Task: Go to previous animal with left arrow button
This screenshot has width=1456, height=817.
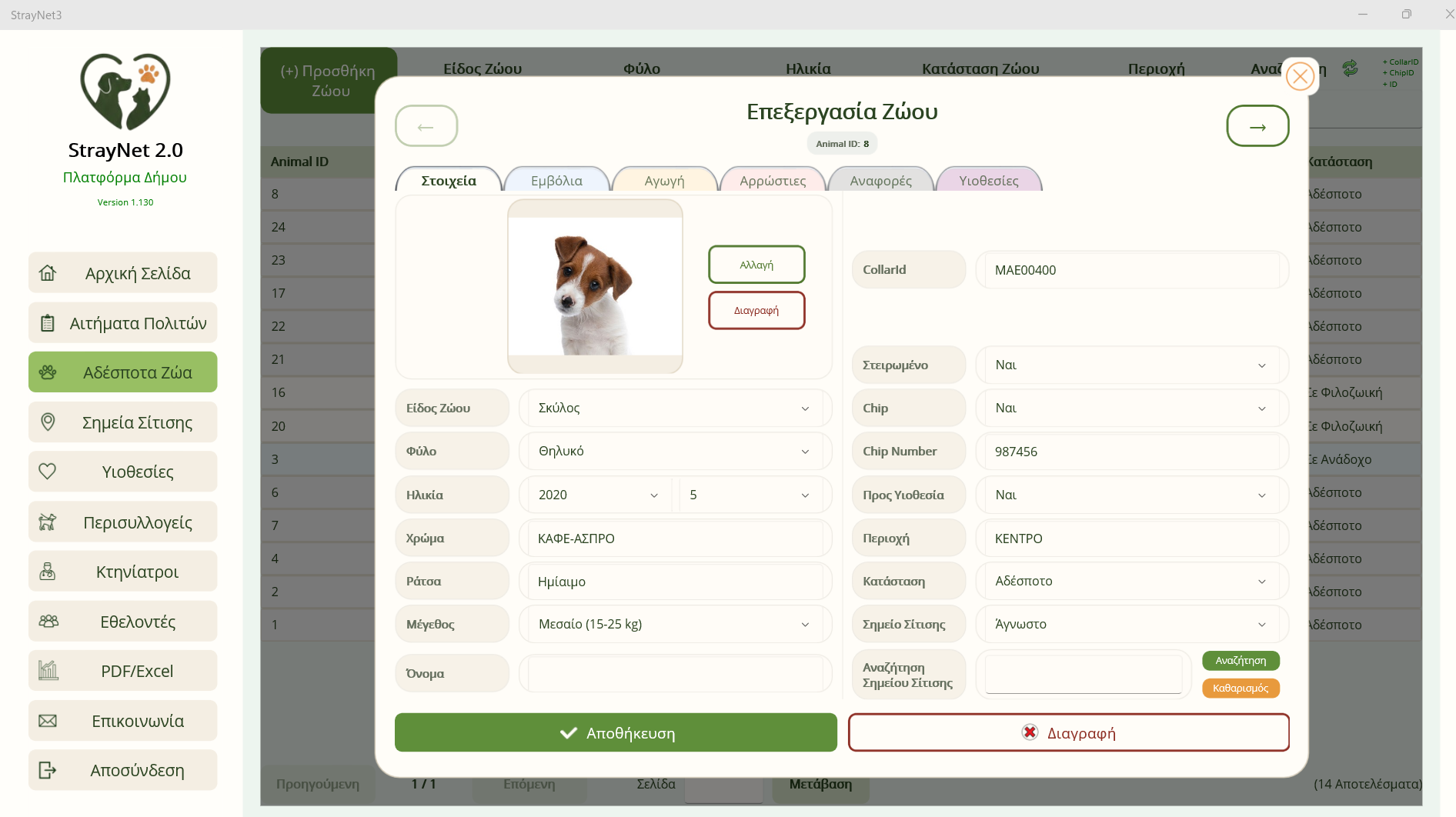Action: (x=426, y=126)
